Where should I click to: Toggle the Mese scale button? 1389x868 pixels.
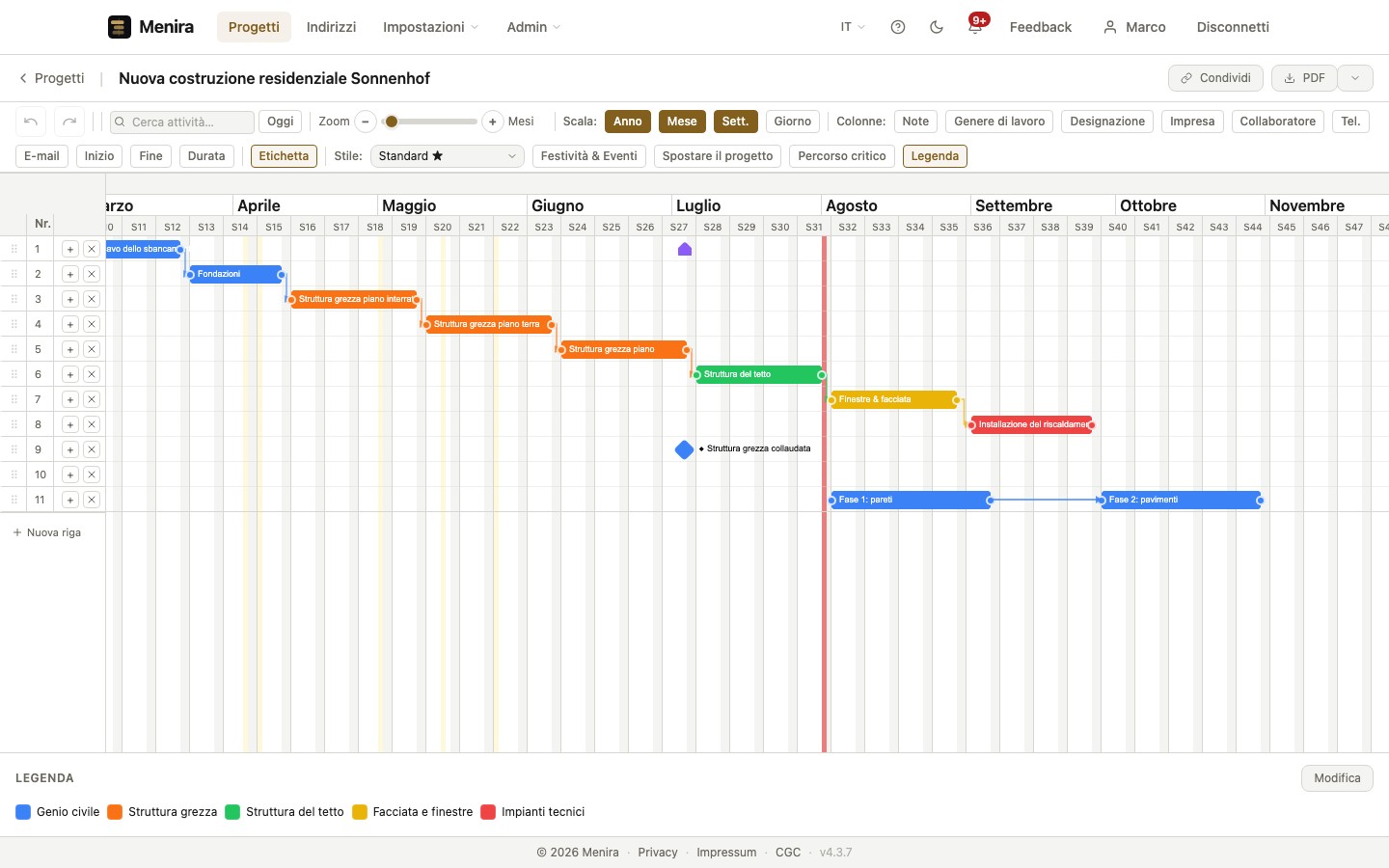click(x=682, y=122)
